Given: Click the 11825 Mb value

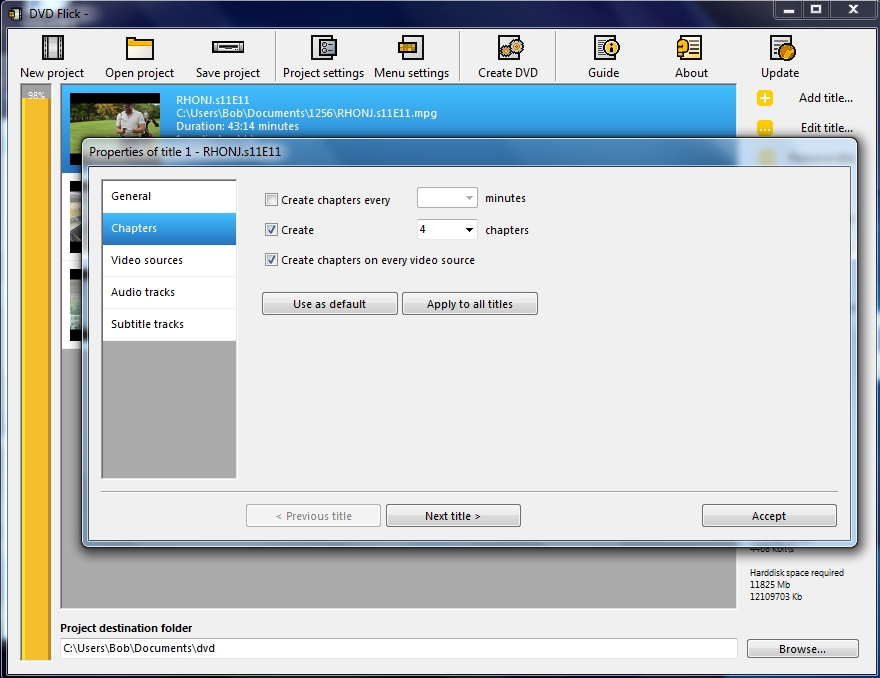Looking at the screenshot, I should (770, 585).
